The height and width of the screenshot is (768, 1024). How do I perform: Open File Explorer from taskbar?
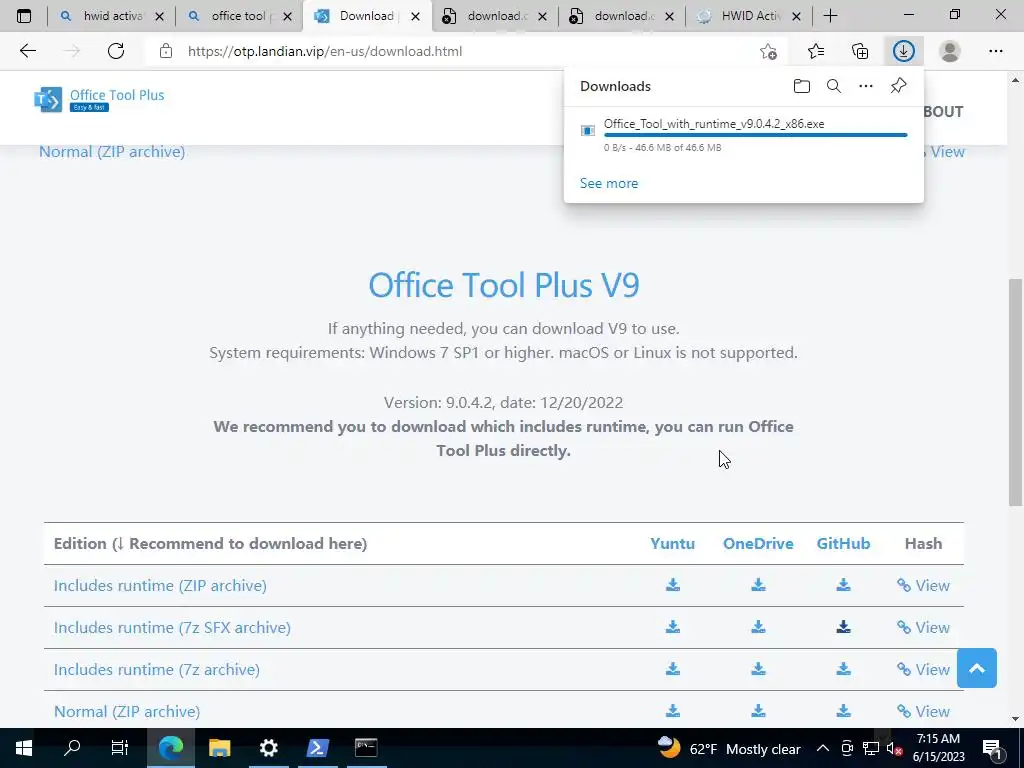click(x=219, y=748)
